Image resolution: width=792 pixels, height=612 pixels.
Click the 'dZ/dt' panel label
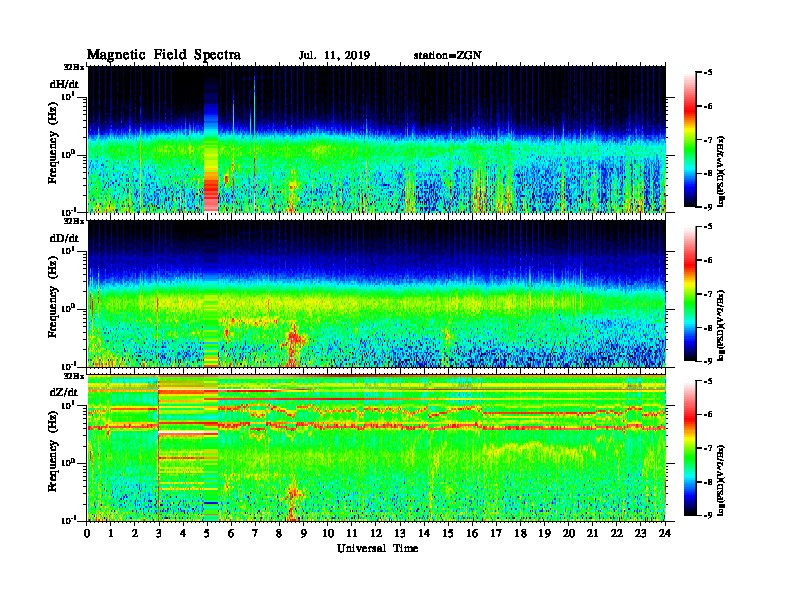tap(64, 392)
